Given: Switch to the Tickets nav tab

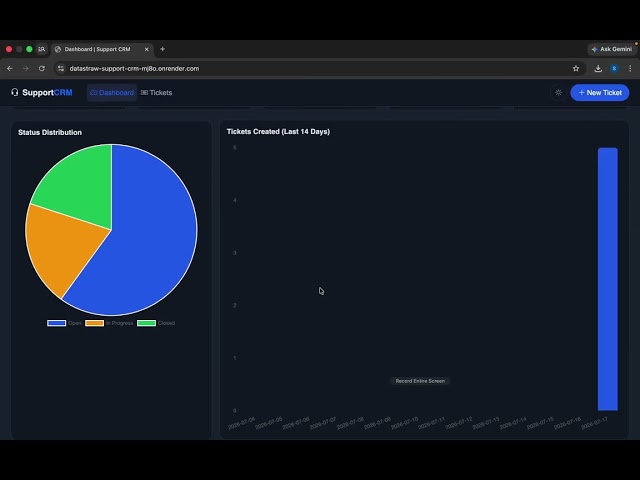Looking at the screenshot, I should [x=156, y=93].
